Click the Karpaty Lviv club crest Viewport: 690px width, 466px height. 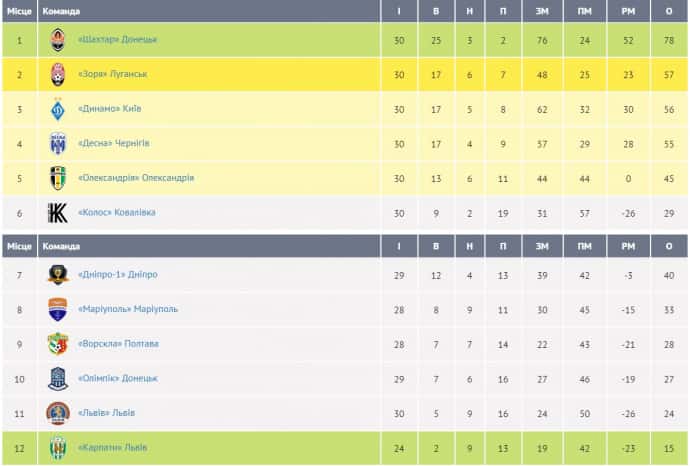pyautogui.click(x=58, y=447)
